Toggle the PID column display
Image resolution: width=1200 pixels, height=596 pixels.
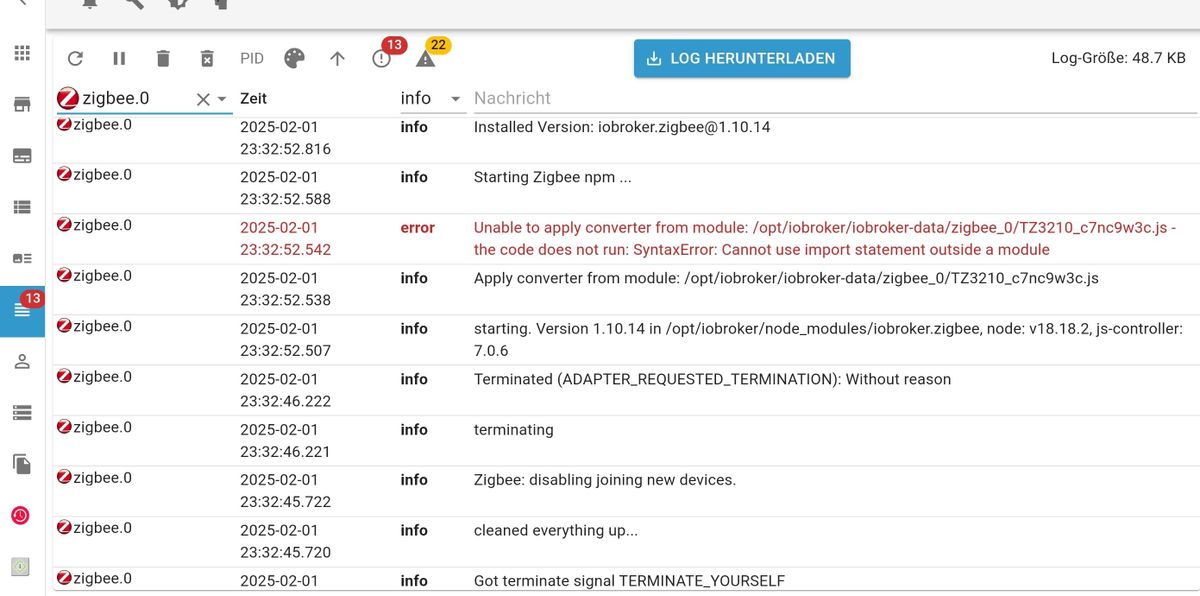[252, 59]
